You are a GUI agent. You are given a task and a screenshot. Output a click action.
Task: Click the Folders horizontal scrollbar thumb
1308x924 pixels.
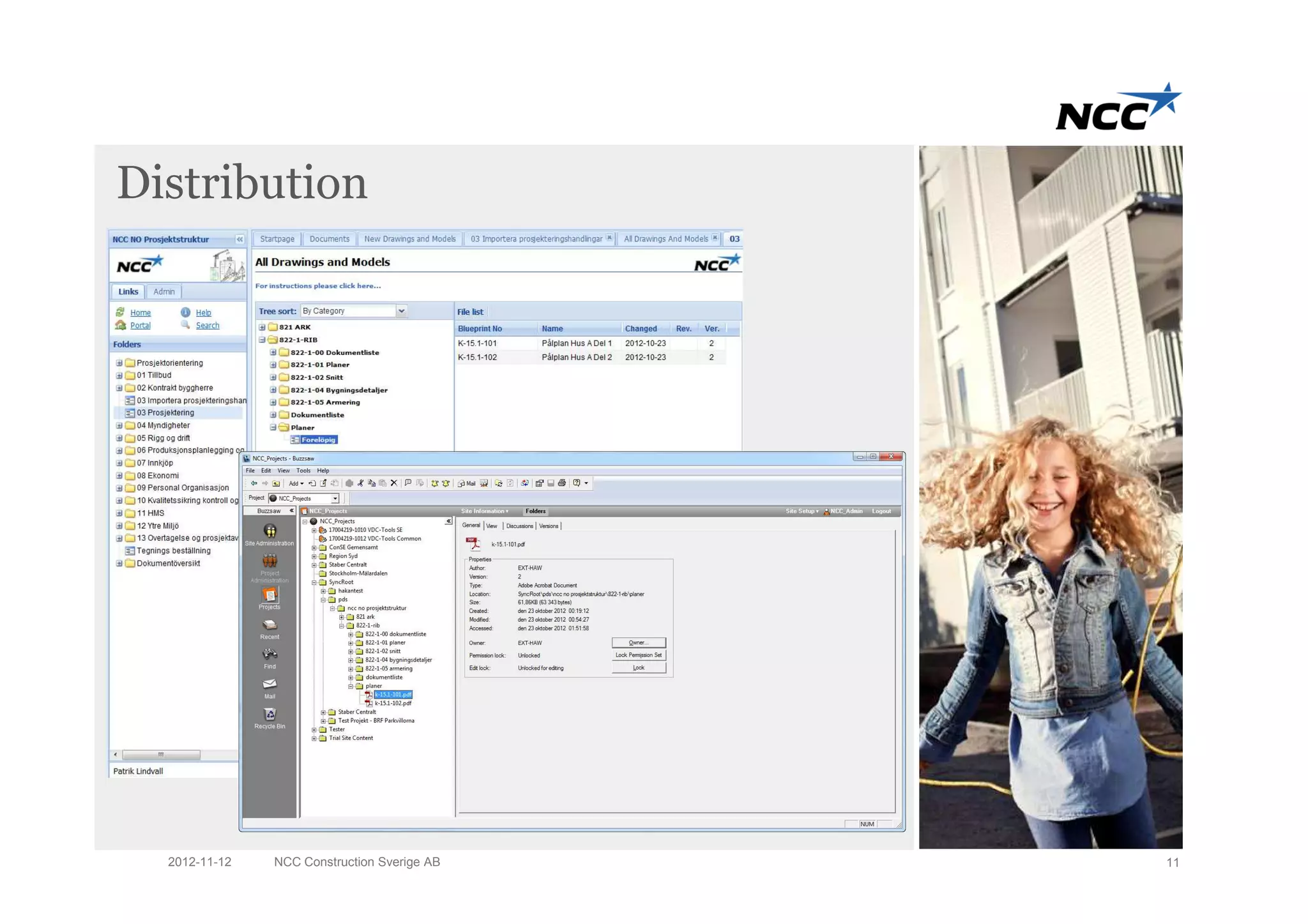coord(161,755)
